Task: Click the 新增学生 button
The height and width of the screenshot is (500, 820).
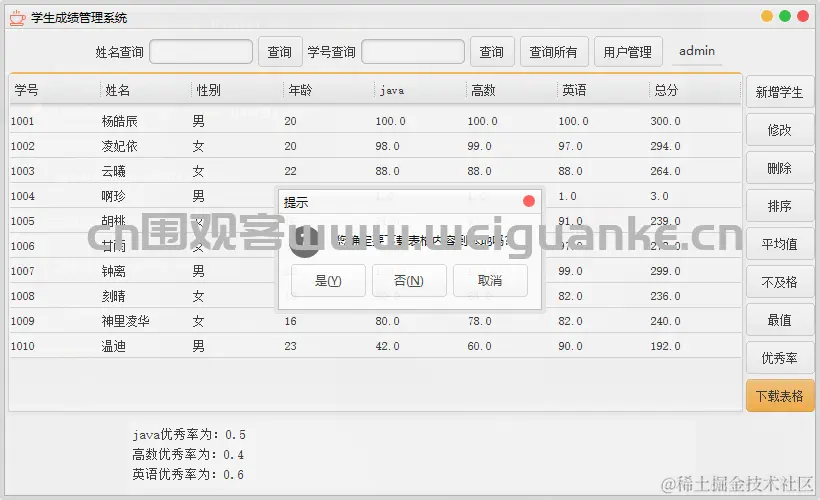Action: coord(780,92)
